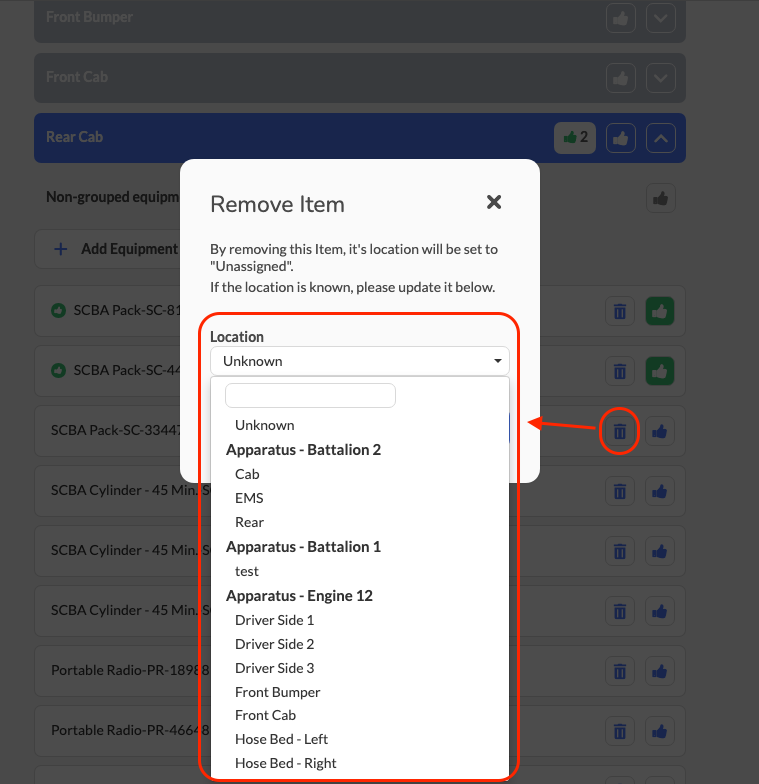Click trash icon for SCBA Pack-SC-3344
This screenshot has width=759, height=784.
click(620, 431)
